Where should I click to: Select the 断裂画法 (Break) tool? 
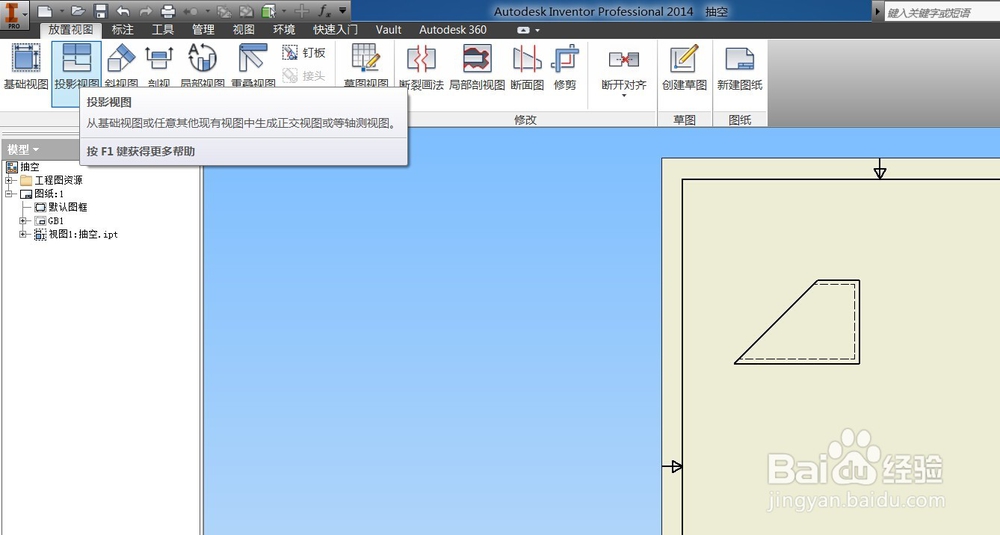[421, 66]
